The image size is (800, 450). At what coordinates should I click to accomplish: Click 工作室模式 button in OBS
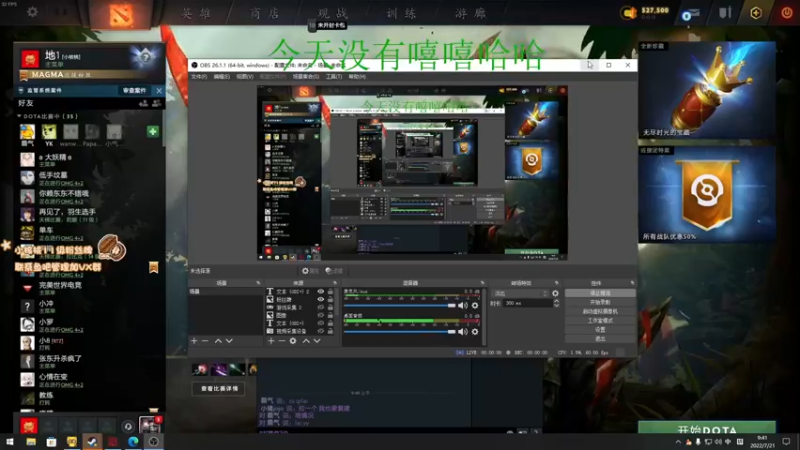coord(600,320)
